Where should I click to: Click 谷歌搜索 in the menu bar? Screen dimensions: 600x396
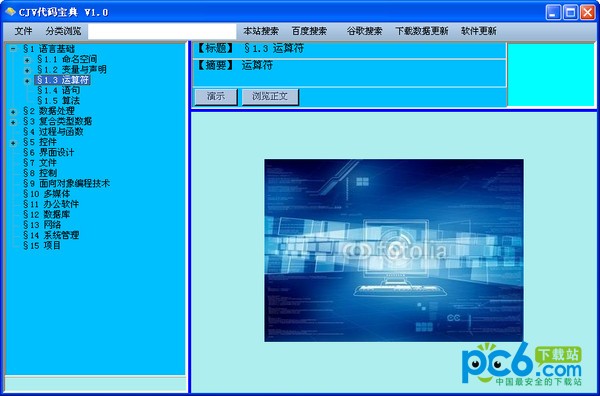coord(364,31)
